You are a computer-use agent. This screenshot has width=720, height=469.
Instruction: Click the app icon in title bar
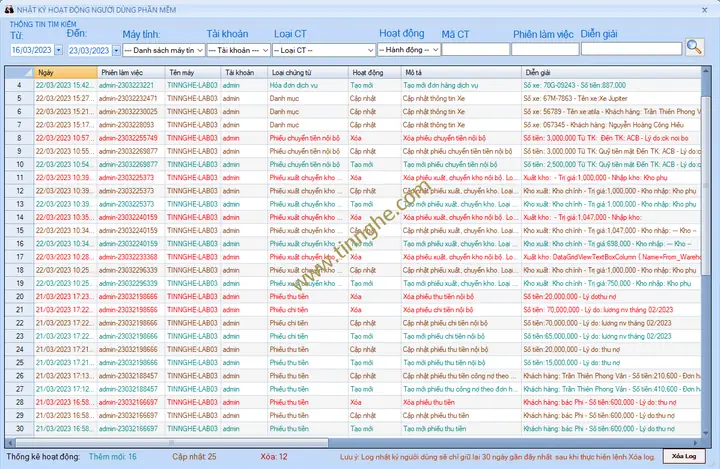click(x=8, y=7)
